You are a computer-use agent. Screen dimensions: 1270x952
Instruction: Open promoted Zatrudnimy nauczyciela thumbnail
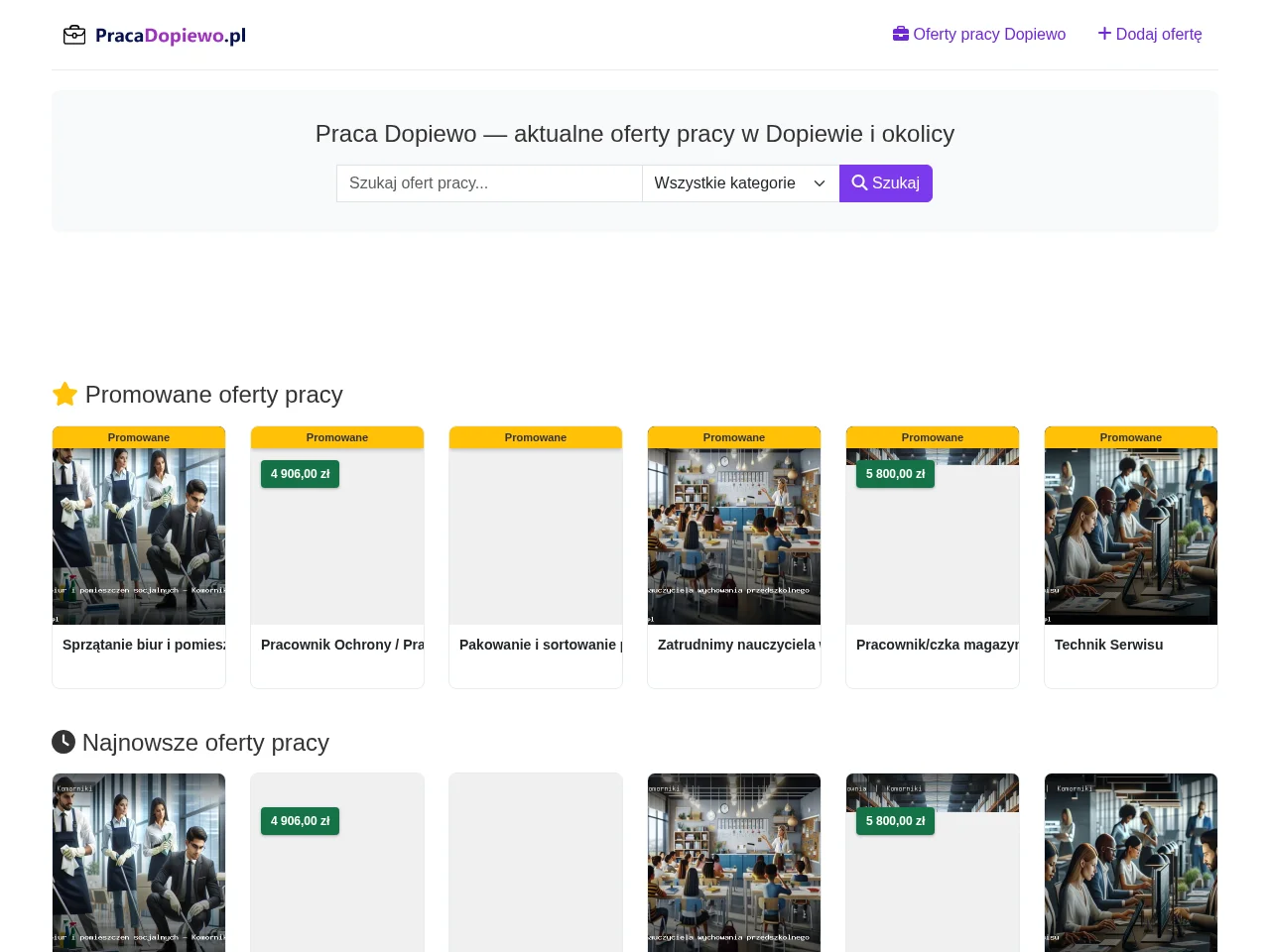tap(734, 536)
